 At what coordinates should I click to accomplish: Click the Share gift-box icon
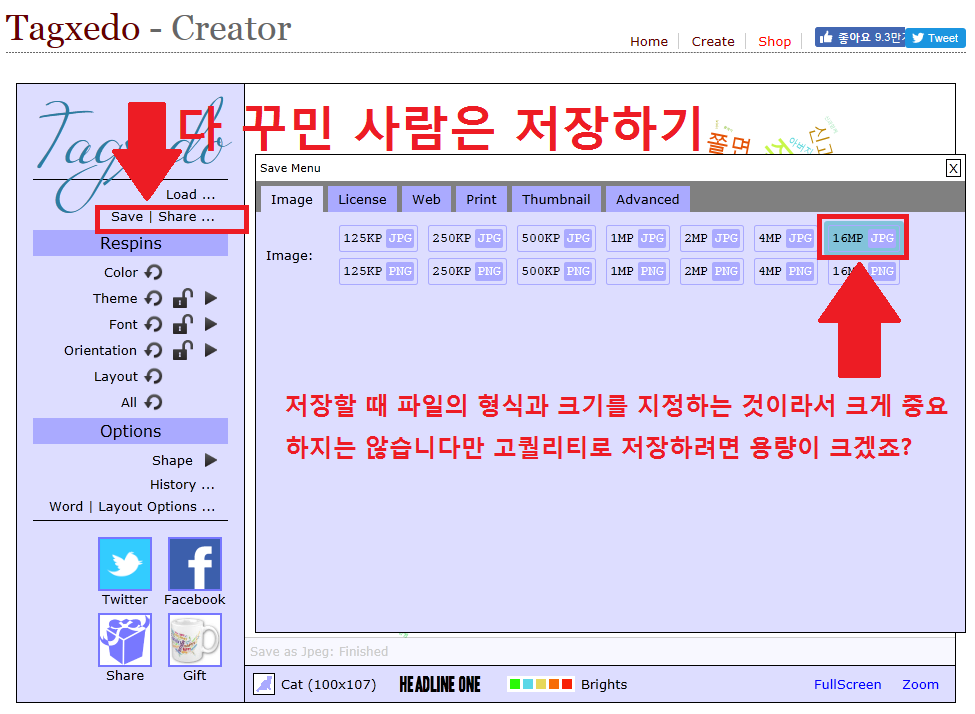pos(125,640)
